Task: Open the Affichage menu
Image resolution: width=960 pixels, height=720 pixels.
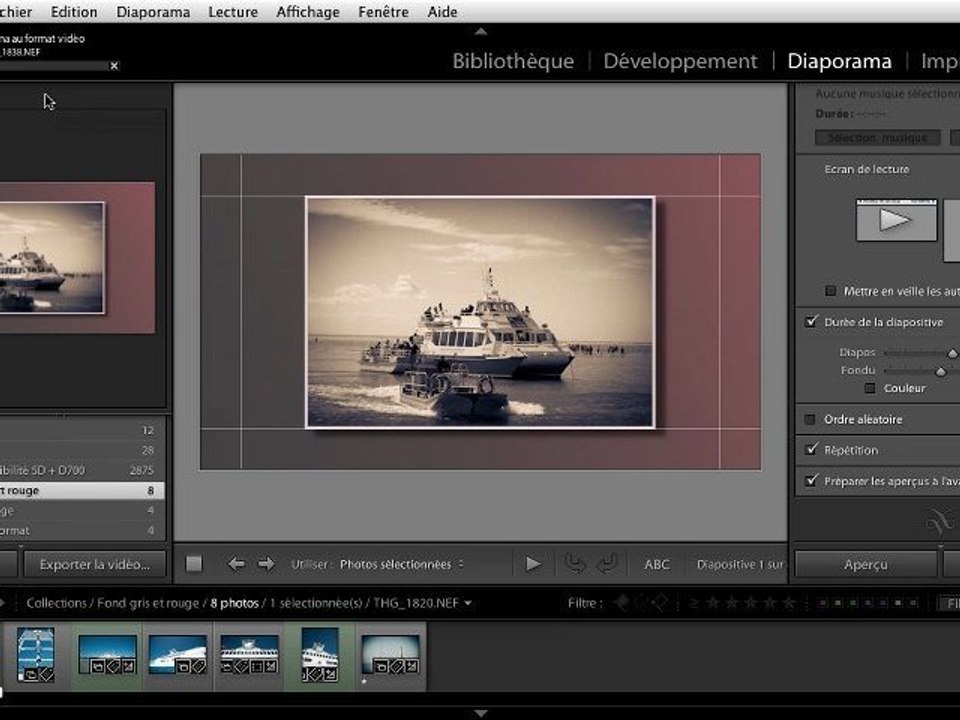Action: click(x=308, y=12)
